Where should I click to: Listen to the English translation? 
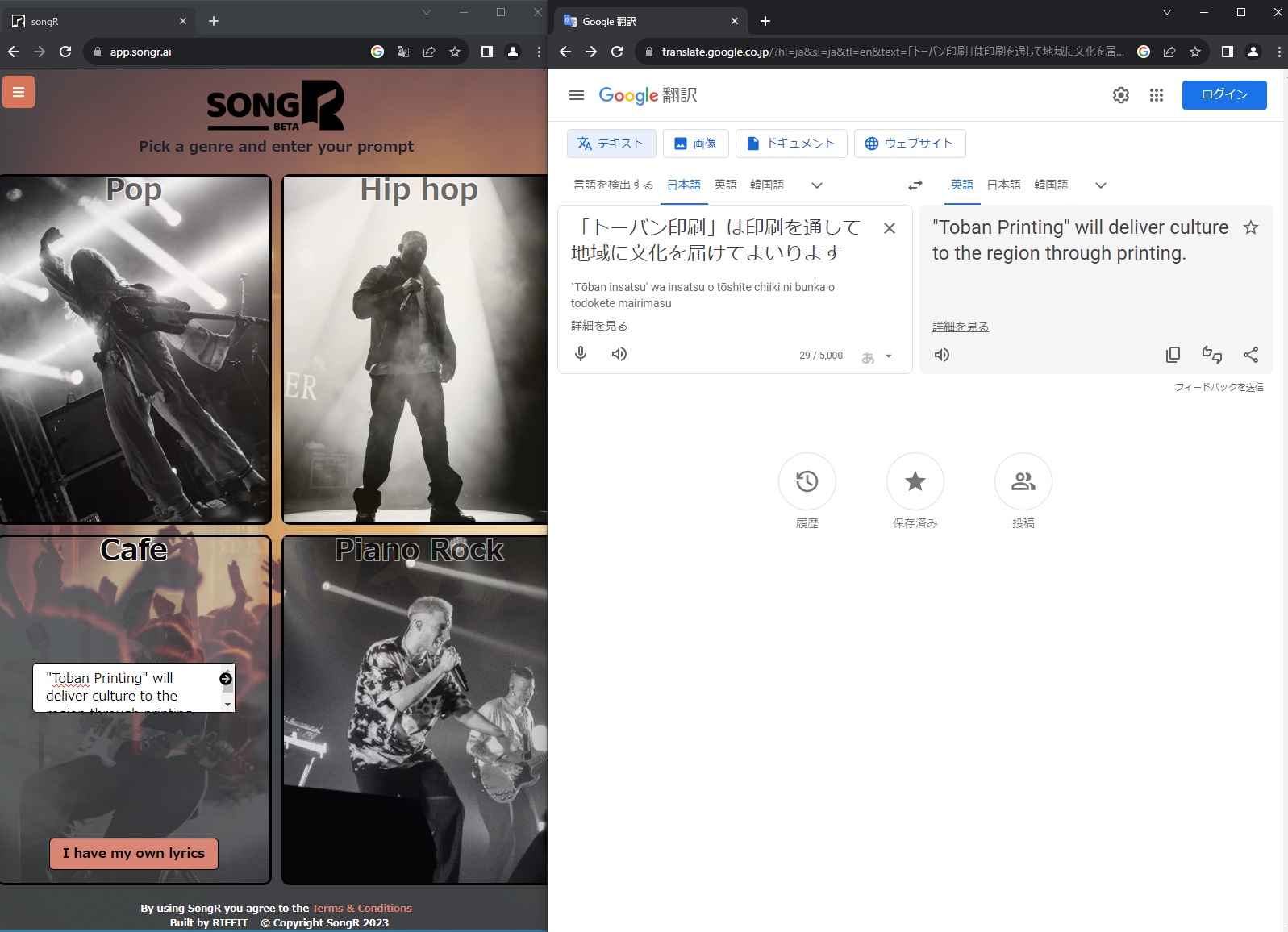[941, 355]
